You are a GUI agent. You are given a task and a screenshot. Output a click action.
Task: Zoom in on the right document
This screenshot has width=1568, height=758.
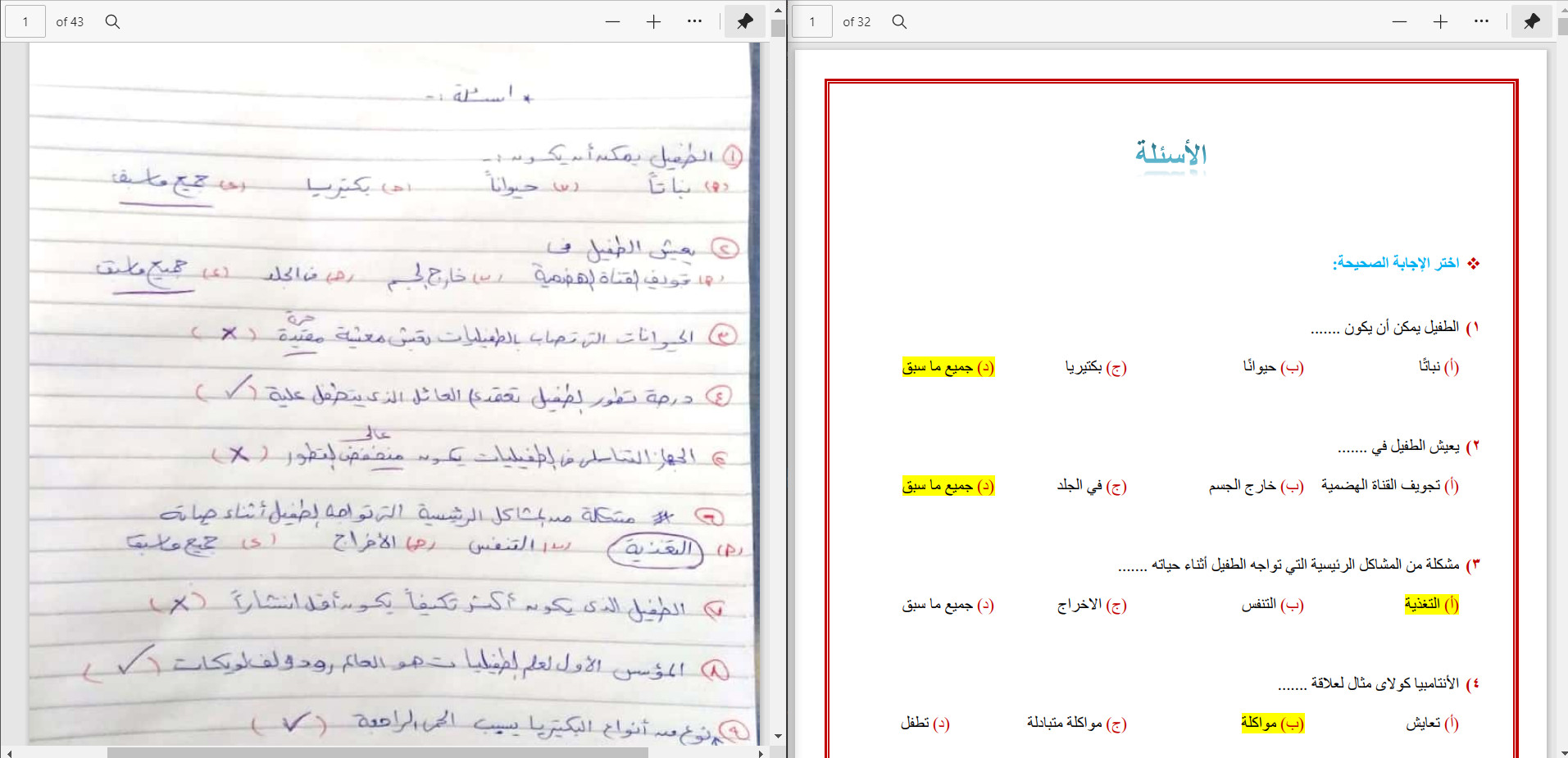1440,21
